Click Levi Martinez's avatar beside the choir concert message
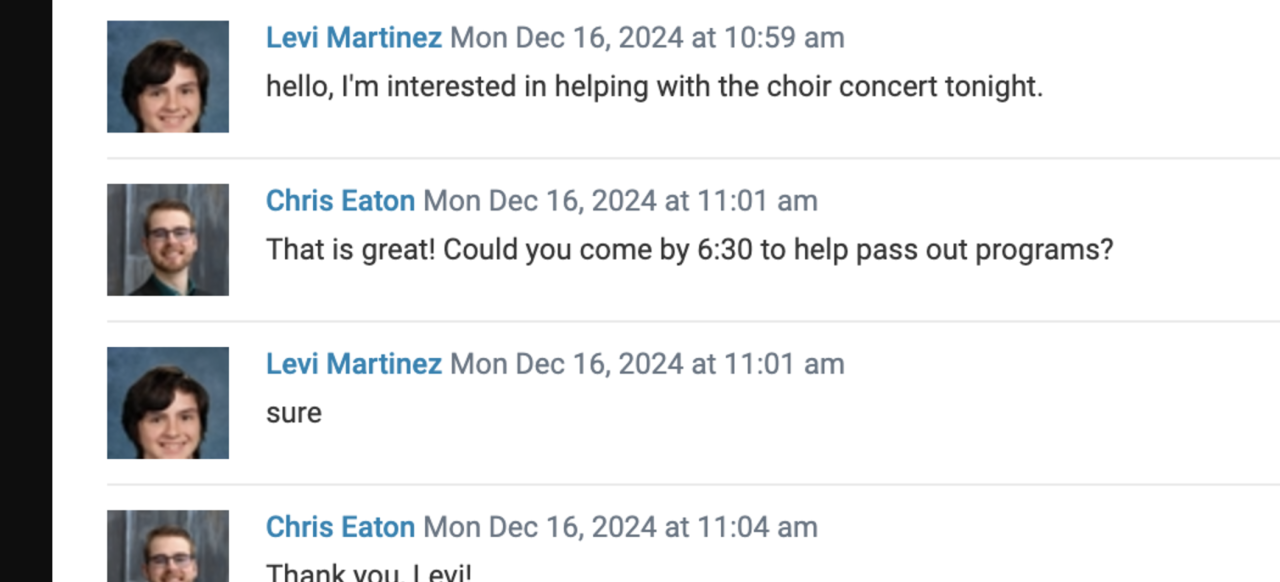The image size is (1280, 582). 168,77
